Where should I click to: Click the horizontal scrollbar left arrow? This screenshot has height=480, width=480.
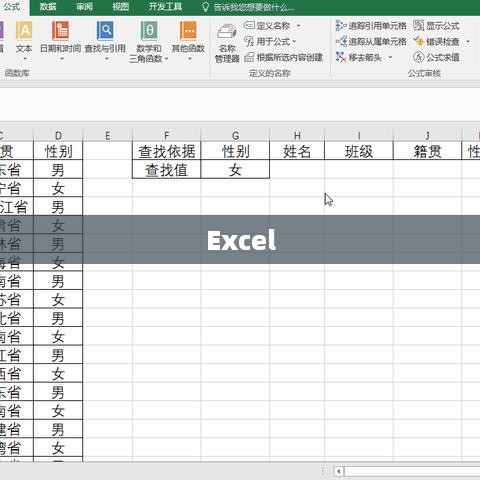[339, 471]
